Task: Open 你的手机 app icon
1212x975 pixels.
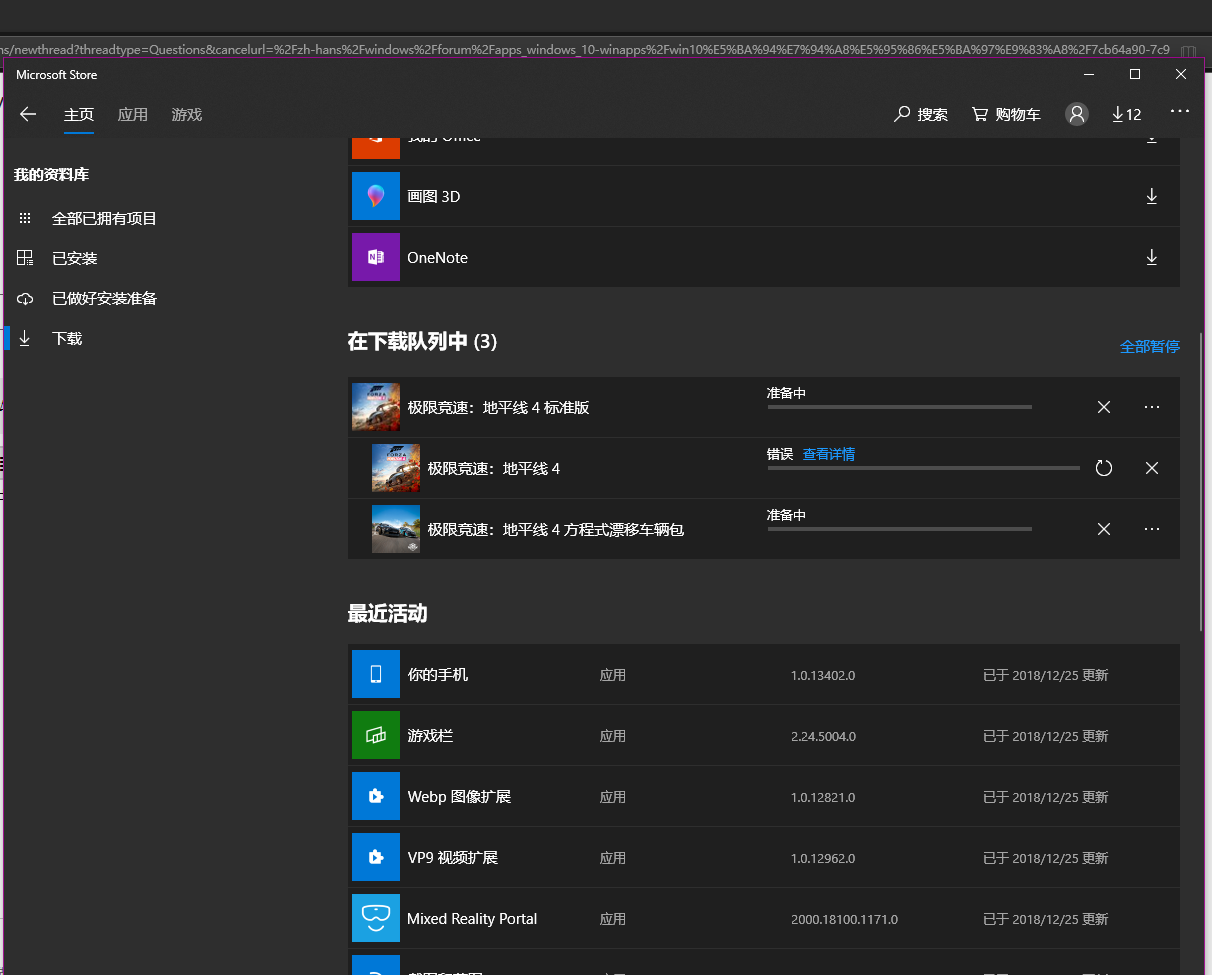Action: tap(376, 674)
